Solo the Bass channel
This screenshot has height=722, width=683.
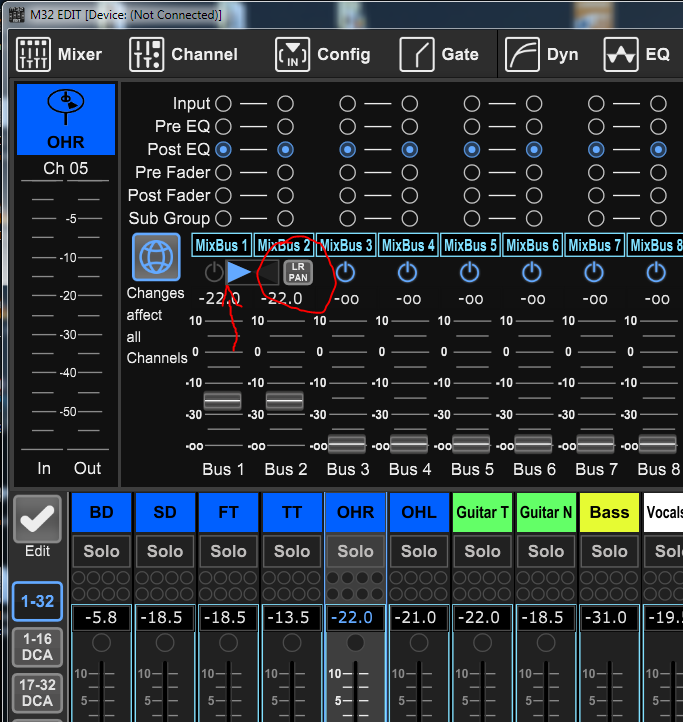(x=609, y=551)
